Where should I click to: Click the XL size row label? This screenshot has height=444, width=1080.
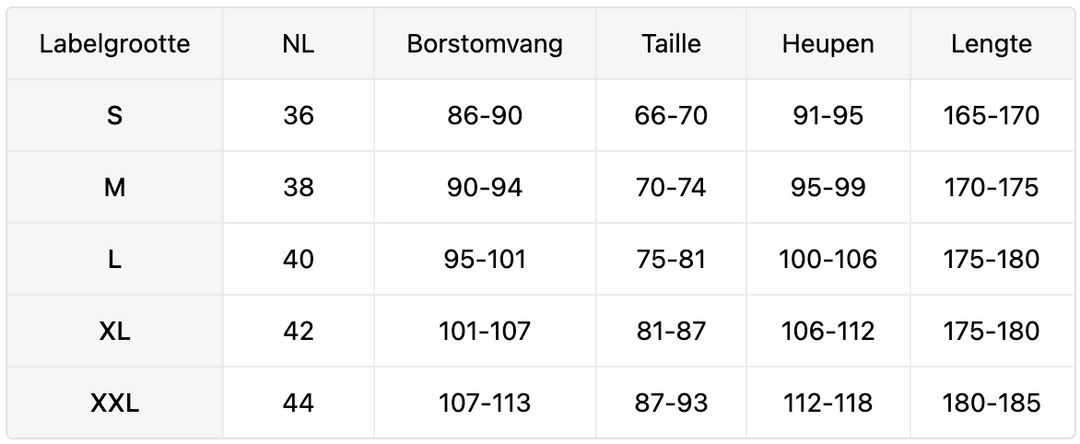coord(115,331)
